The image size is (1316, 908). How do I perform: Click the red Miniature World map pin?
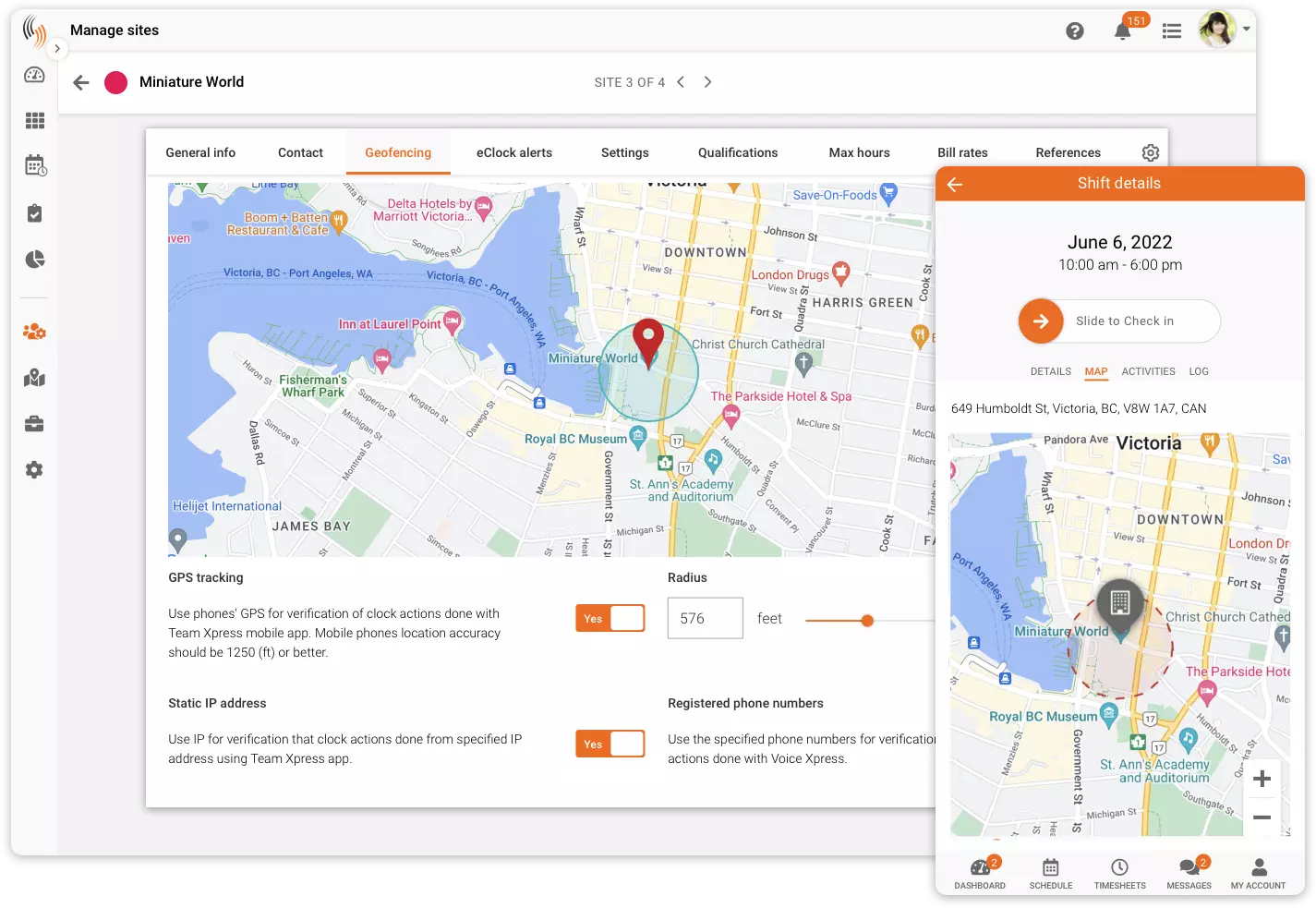click(648, 343)
